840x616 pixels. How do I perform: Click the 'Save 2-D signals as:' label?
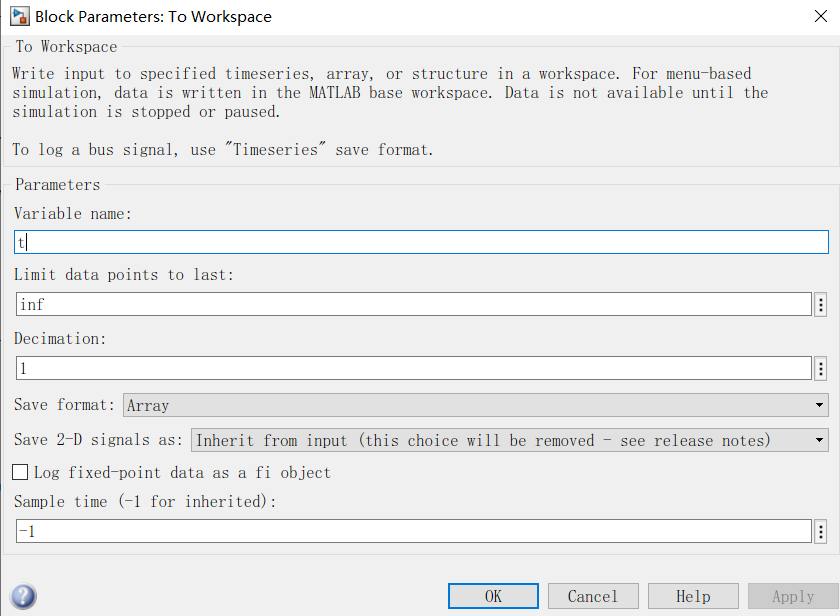point(99,440)
